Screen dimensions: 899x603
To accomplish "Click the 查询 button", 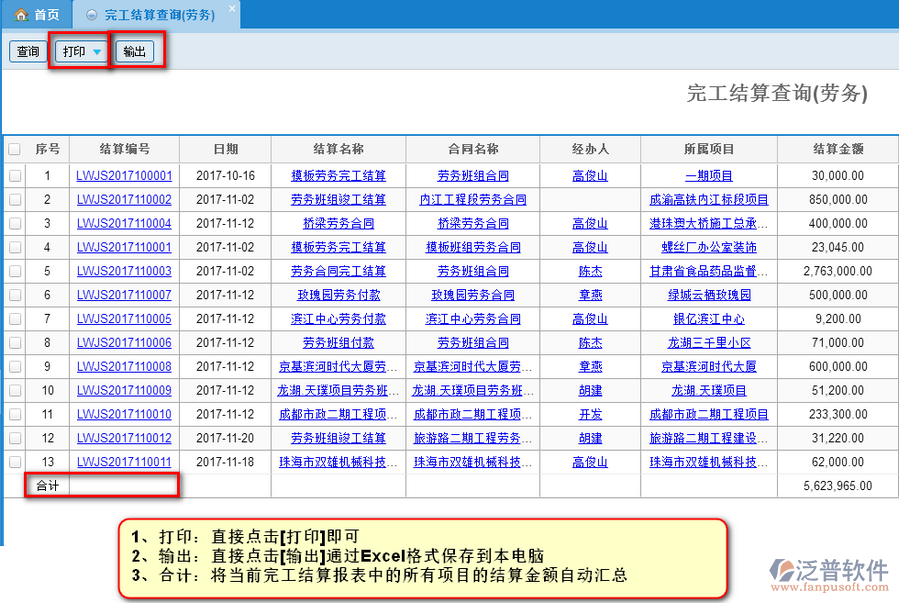I will click(28, 52).
